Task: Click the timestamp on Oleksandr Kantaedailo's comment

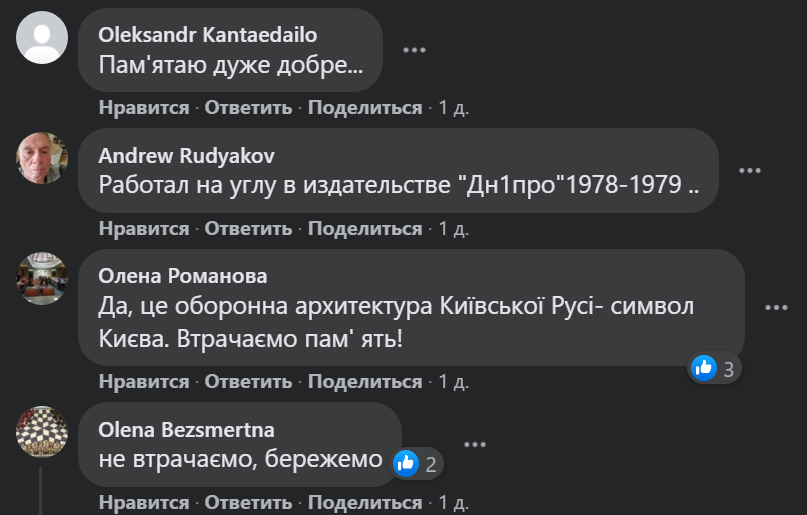Action: [453, 108]
